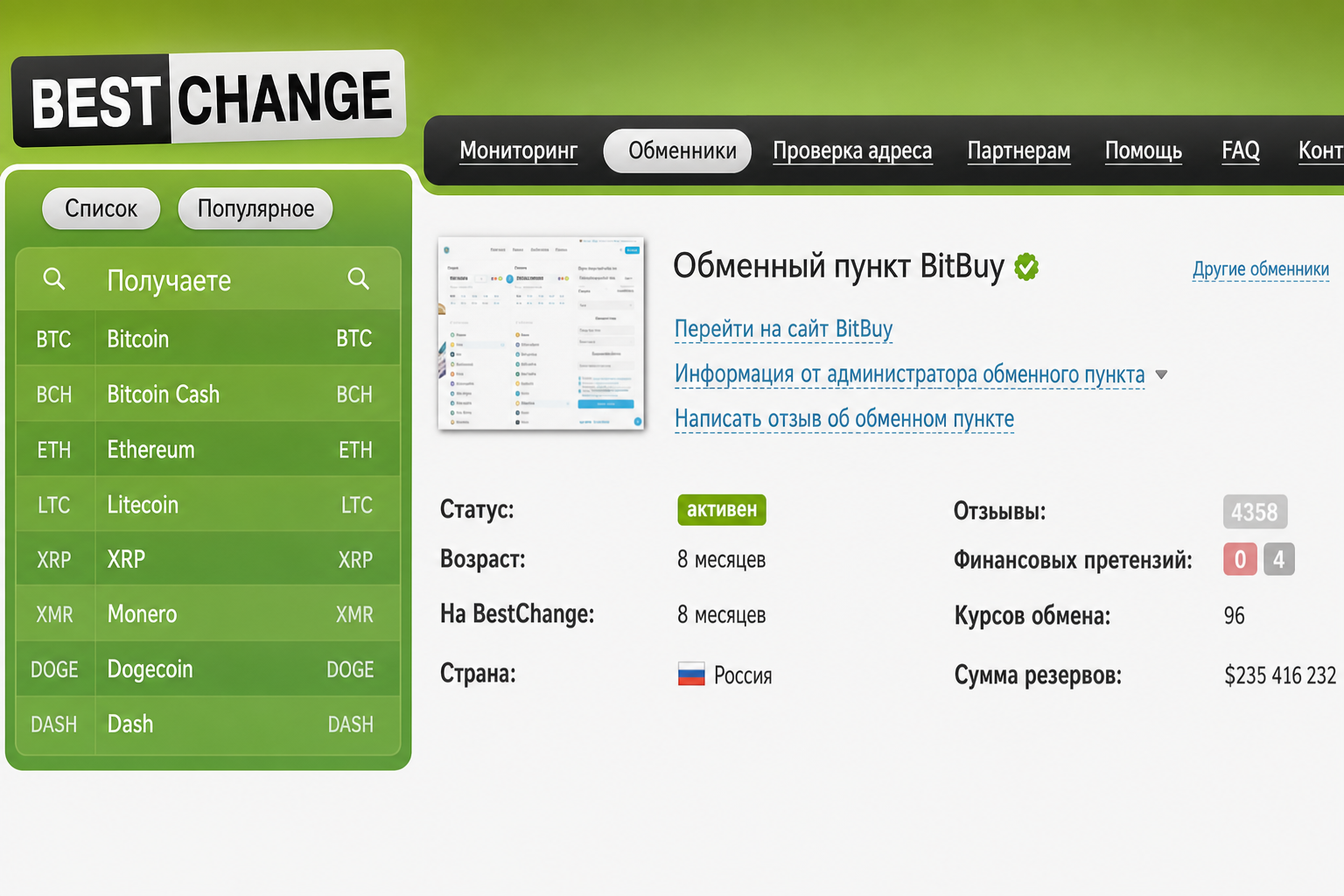The width and height of the screenshot is (1344, 896).
Task: Follow the Перейти на сайт BitBuy link
Action: (x=783, y=329)
